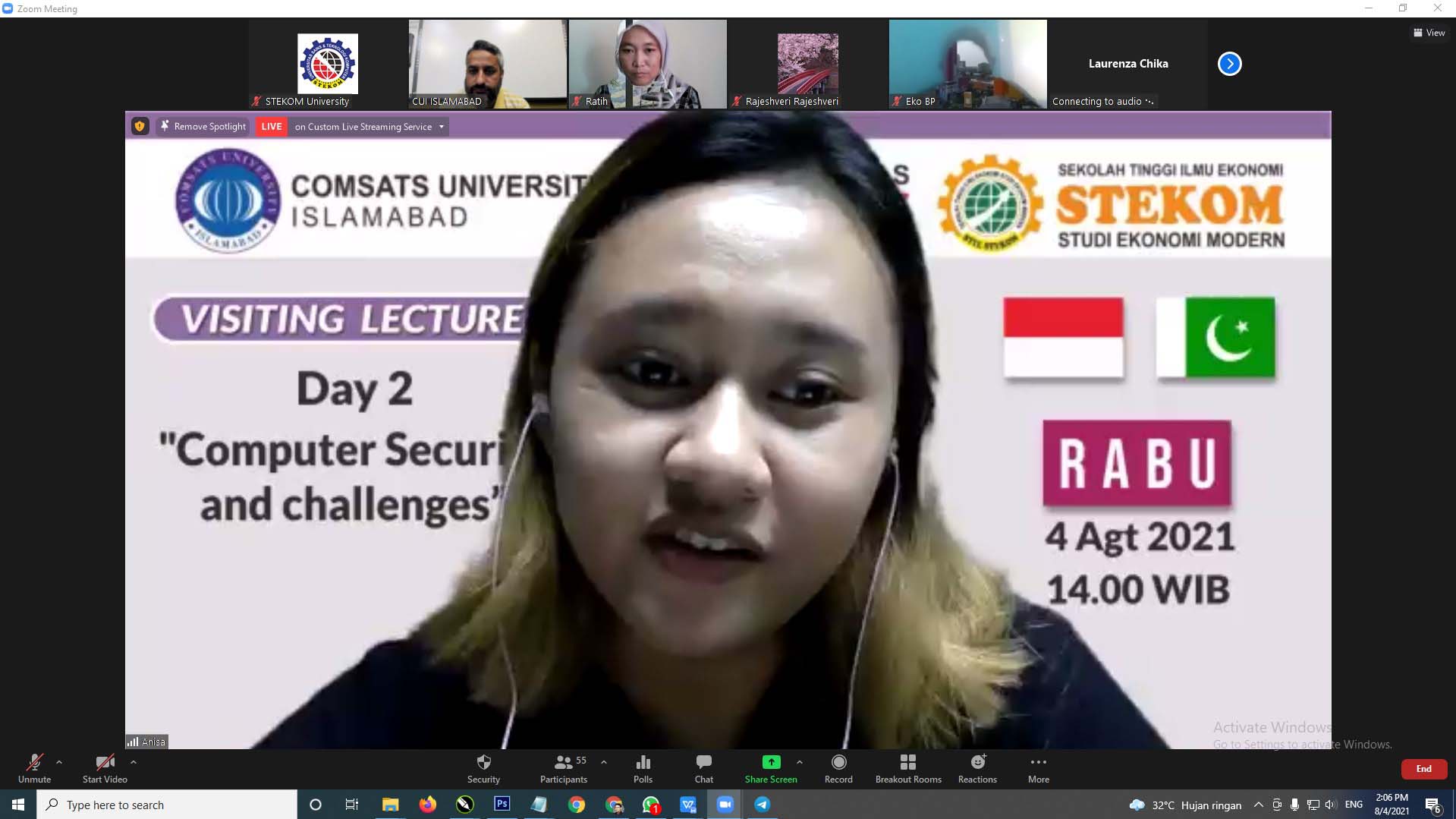The image size is (1456, 819).
Task: Open the Participants panel
Action: (563, 768)
